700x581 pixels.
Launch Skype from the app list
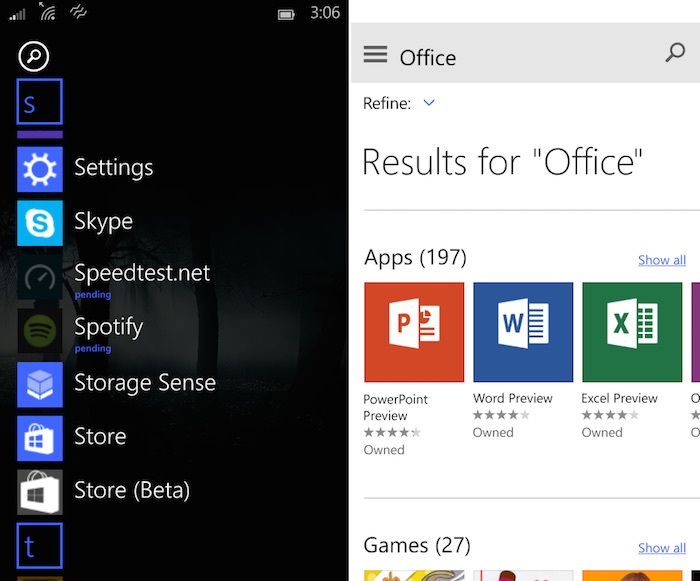(40, 222)
